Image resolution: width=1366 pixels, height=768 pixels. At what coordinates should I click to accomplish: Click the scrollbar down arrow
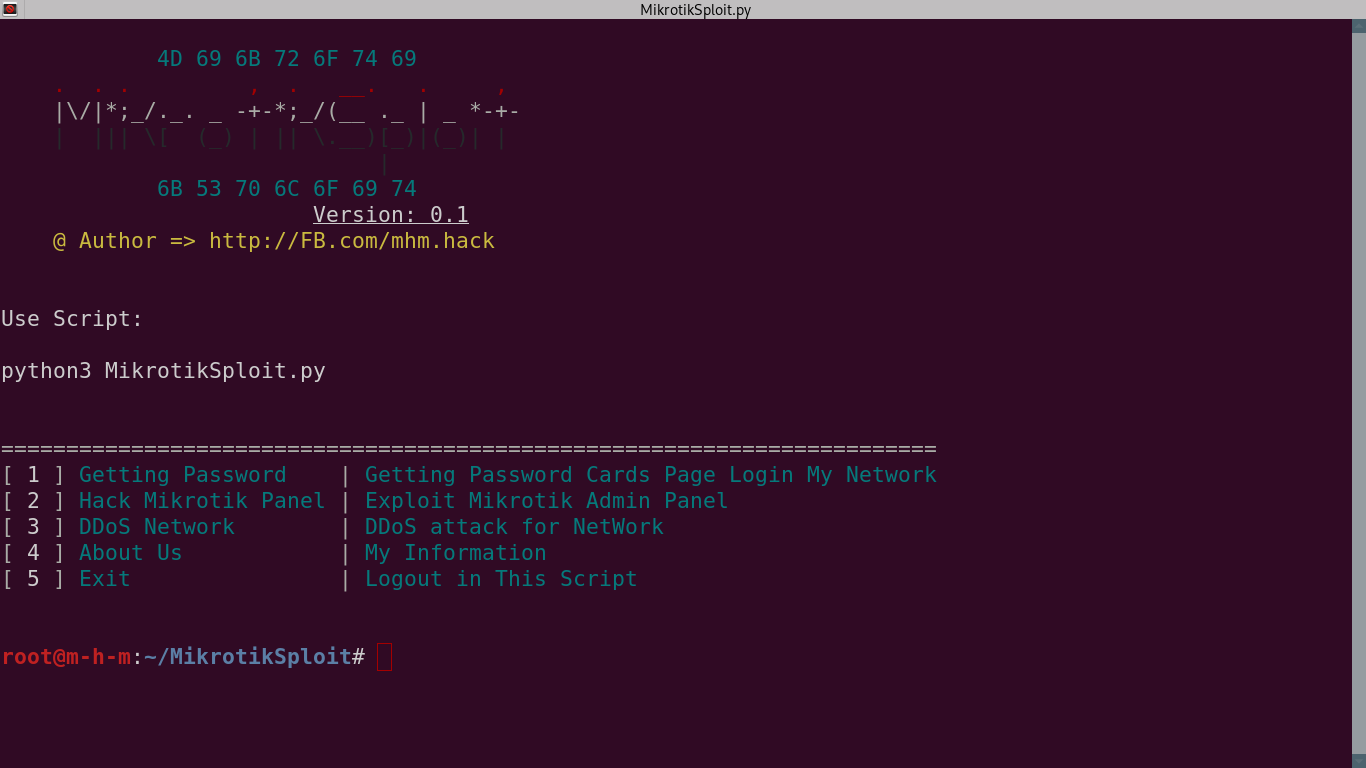click(x=1359, y=761)
